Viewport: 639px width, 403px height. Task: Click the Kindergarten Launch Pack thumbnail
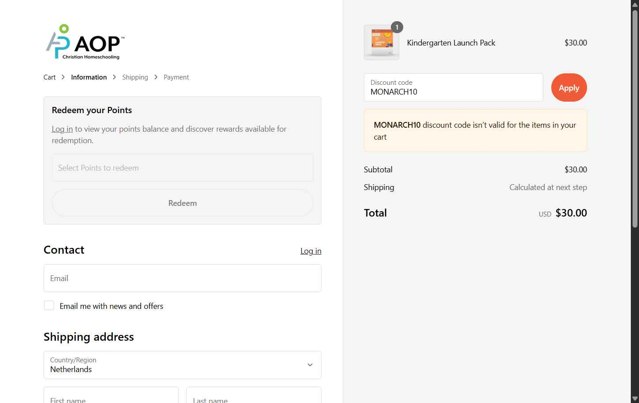pyautogui.click(x=381, y=42)
